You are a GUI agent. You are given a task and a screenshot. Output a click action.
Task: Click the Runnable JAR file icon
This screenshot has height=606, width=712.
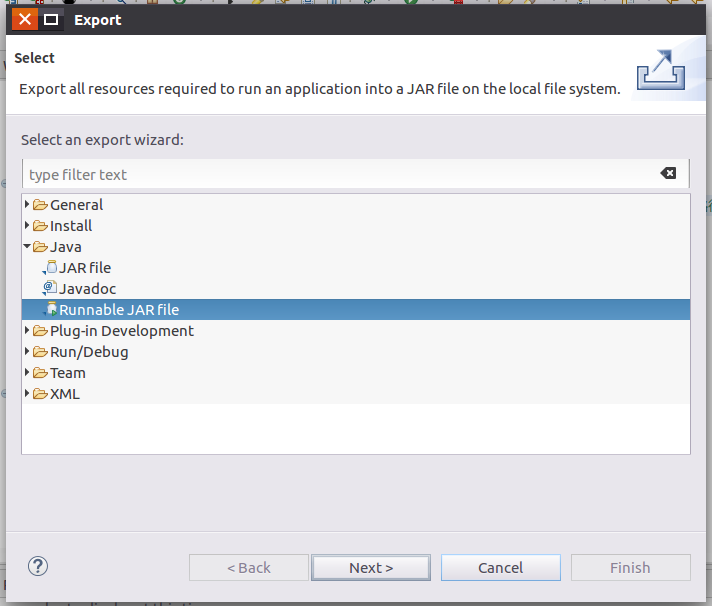point(51,310)
